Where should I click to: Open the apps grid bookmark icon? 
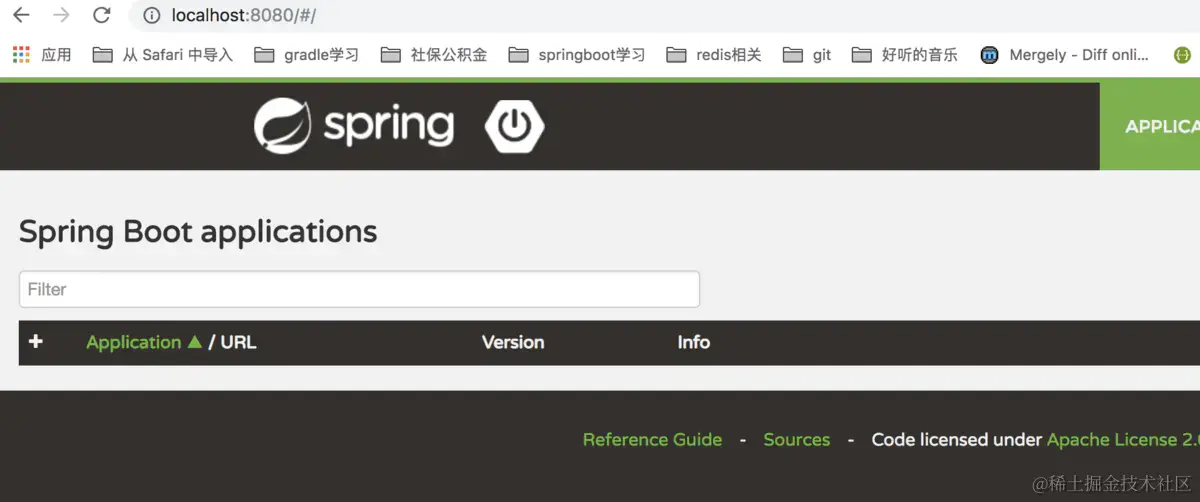(x=22, y=55)
